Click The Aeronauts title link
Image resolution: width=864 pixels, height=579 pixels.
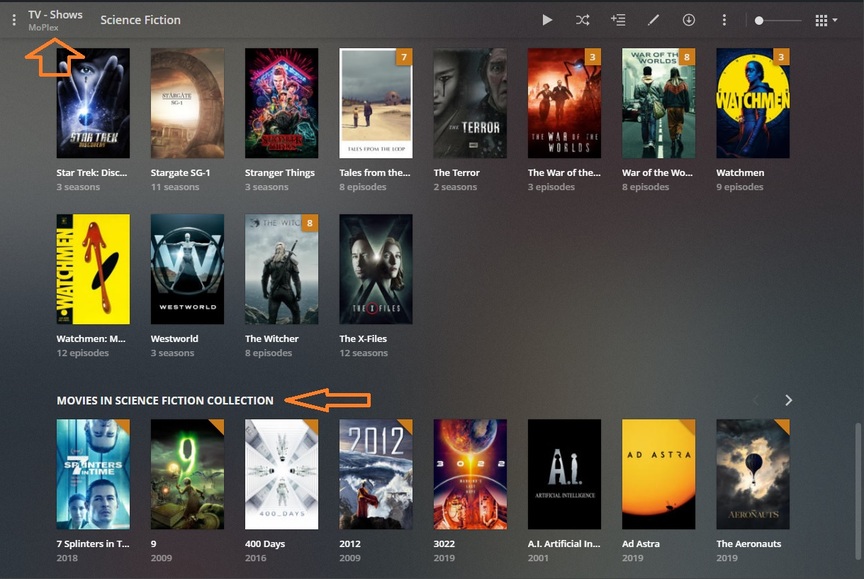(x=748, y=544)
